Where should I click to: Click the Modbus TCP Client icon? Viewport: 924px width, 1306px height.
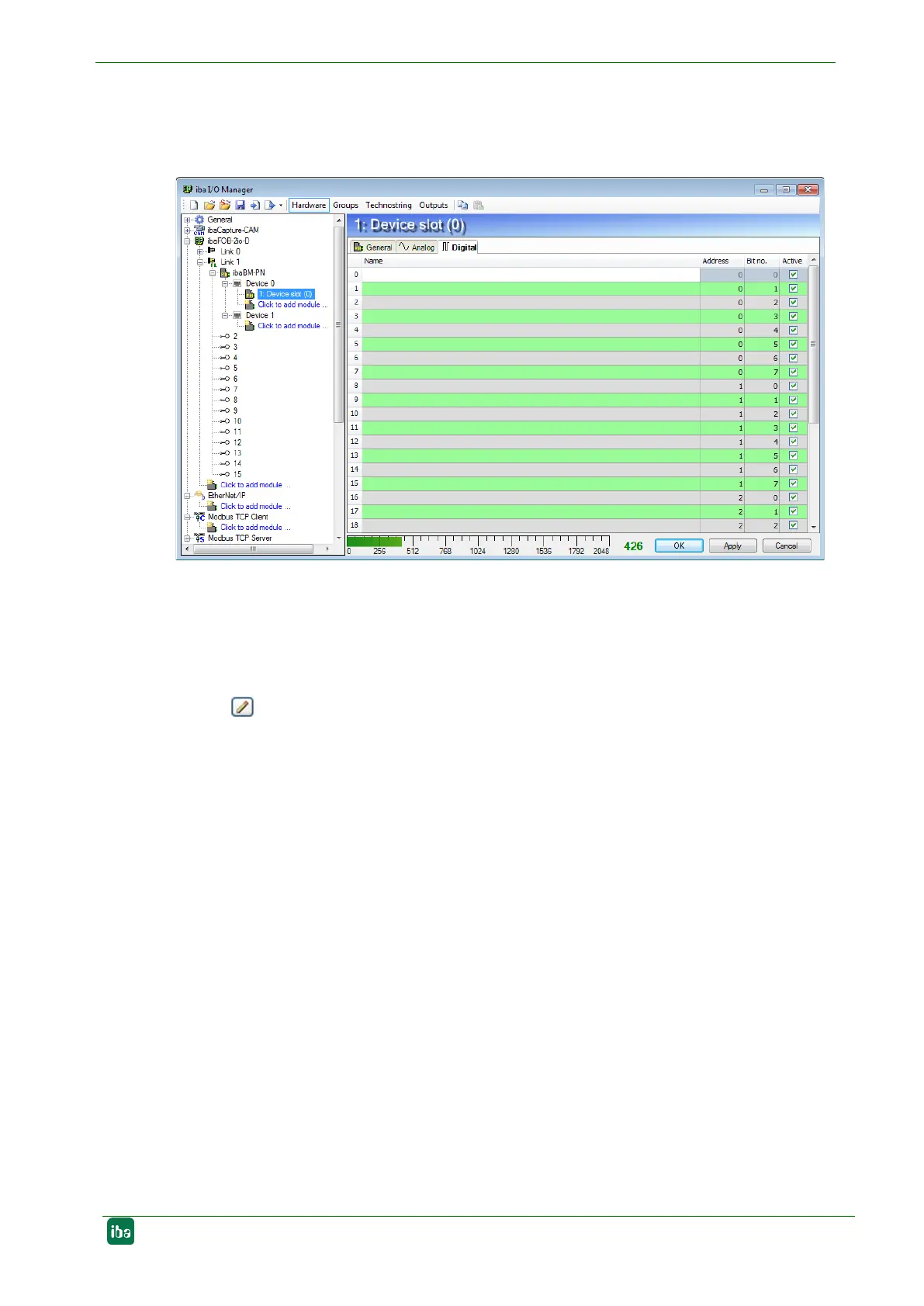pyautogui.click(x=199, y=517)
